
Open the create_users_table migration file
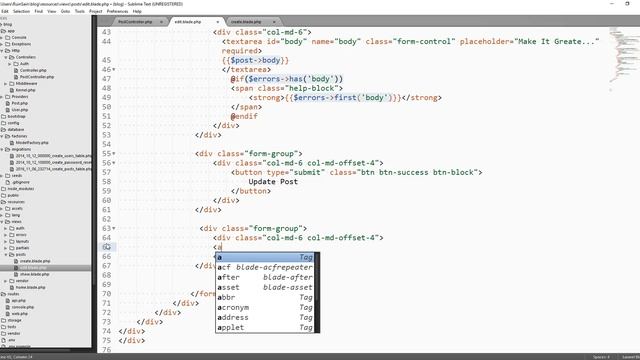point(53,156)
